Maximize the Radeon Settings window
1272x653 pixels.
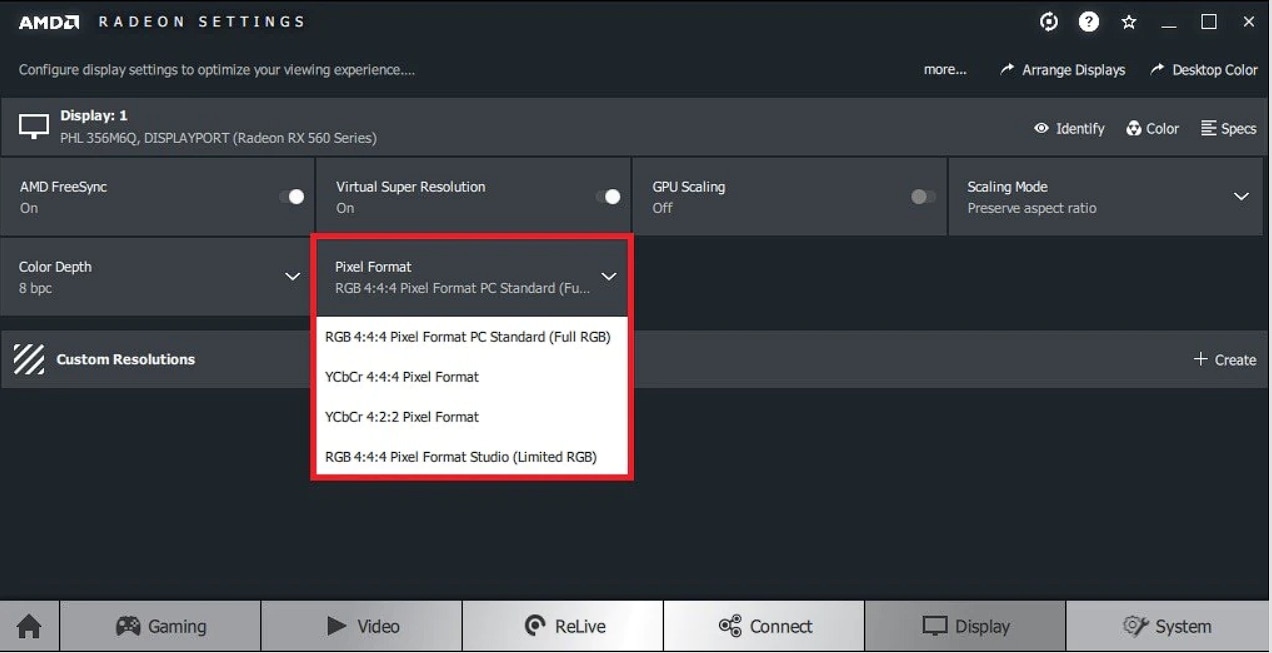click(1209, 22)
